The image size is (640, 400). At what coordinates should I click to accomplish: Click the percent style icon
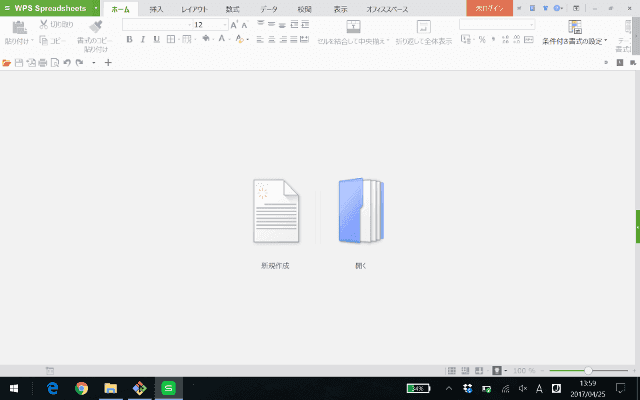[482, 39]
